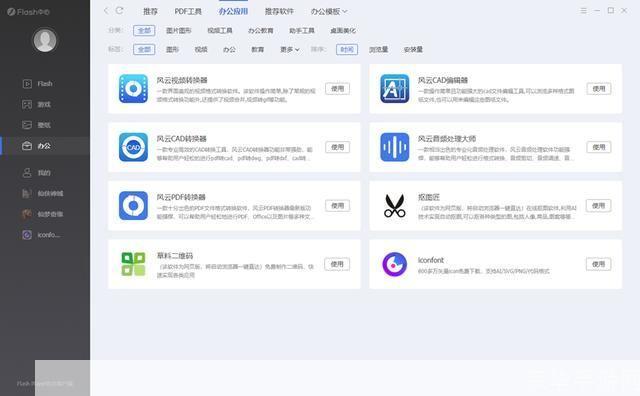Open the 我的 section in the sidebar
The width and height of the screenshot is (640, 396).
pos(36,173)
